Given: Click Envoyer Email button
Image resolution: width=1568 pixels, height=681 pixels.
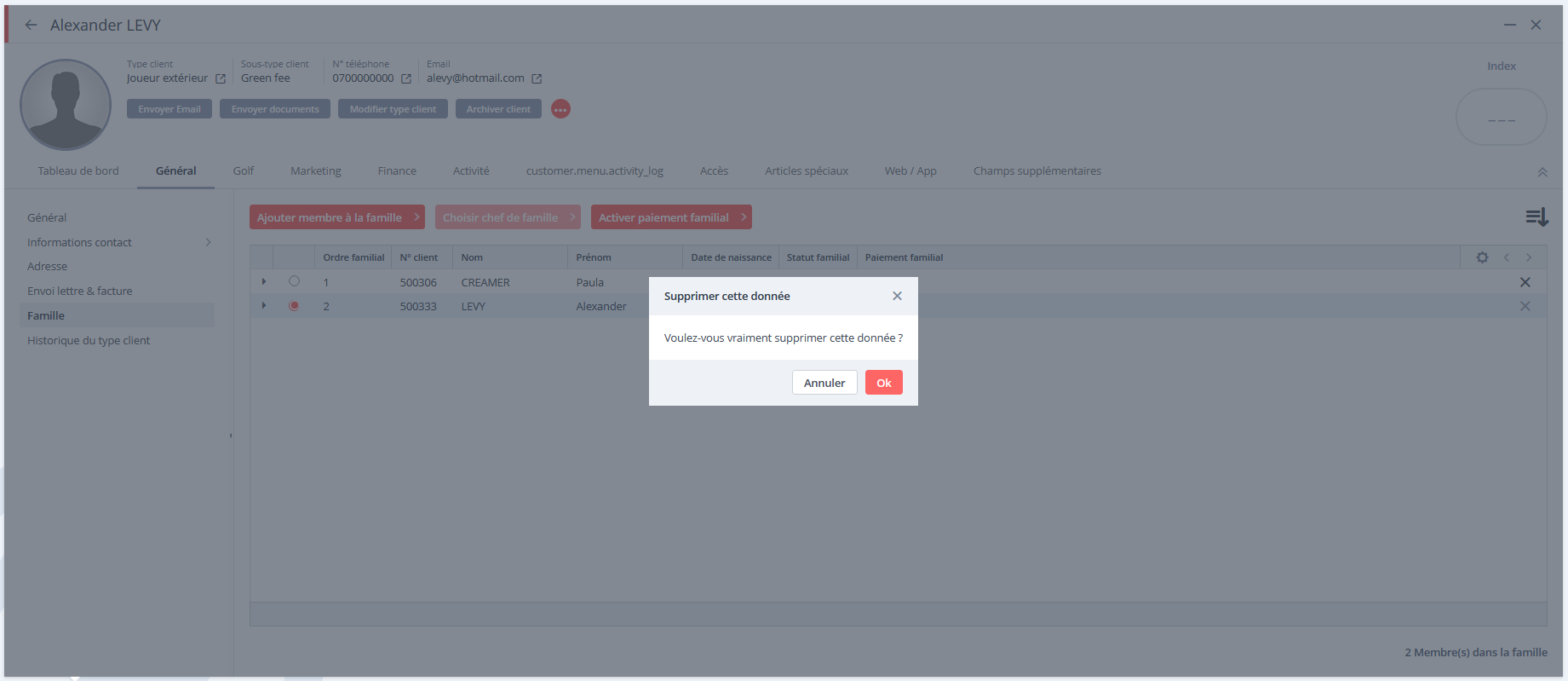Looking at the screenshot, I should pos(169,109).
